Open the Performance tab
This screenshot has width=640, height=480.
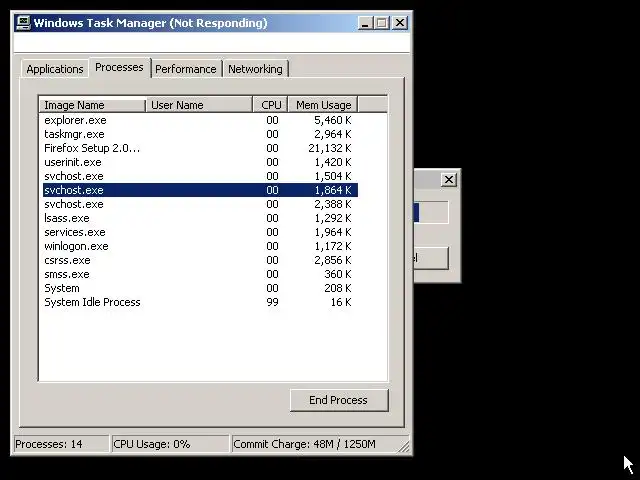(x=186, y=69)
